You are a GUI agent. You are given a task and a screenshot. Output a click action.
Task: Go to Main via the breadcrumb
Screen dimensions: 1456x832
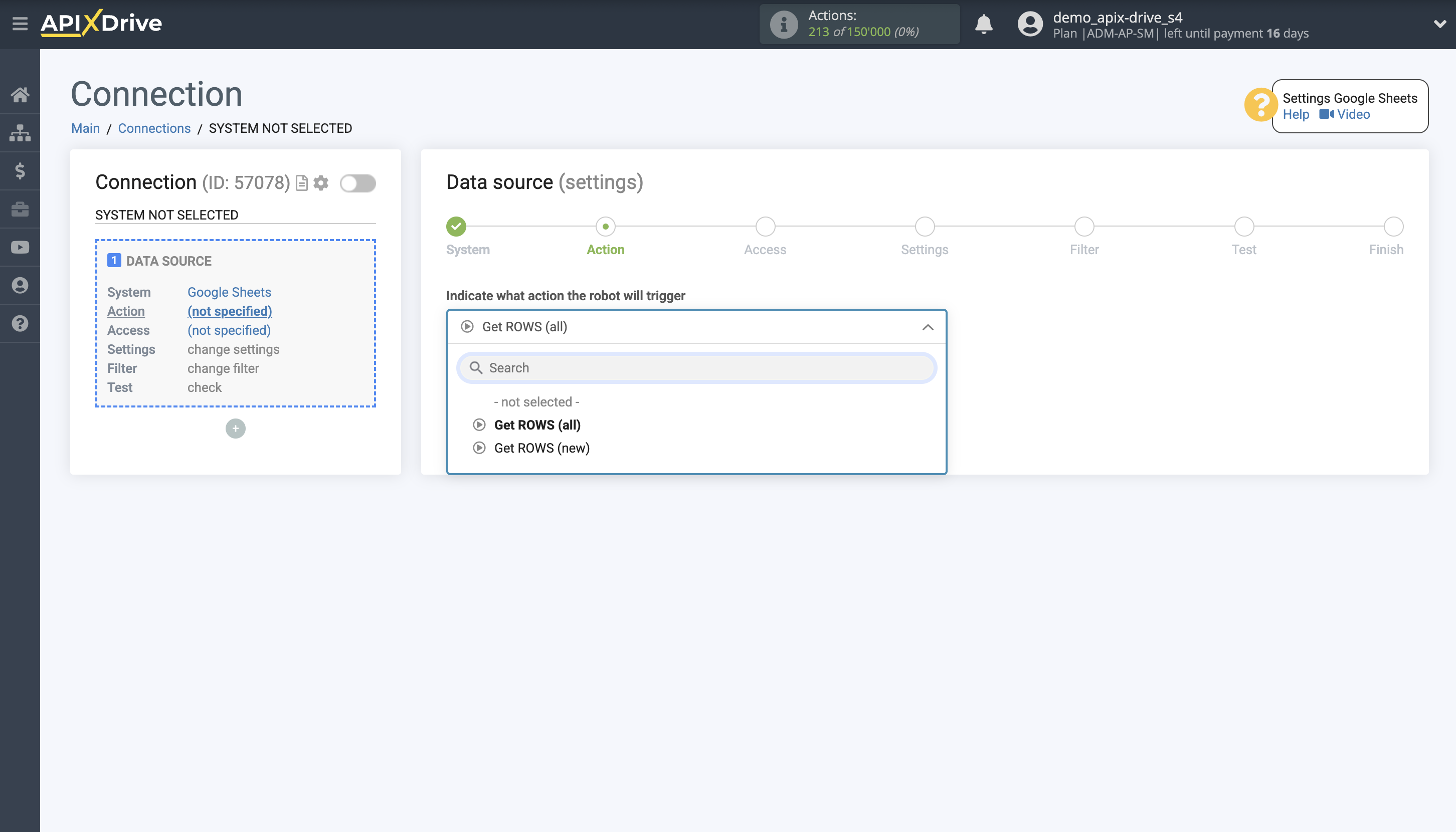pyautogui.click(x=85, y=128)
